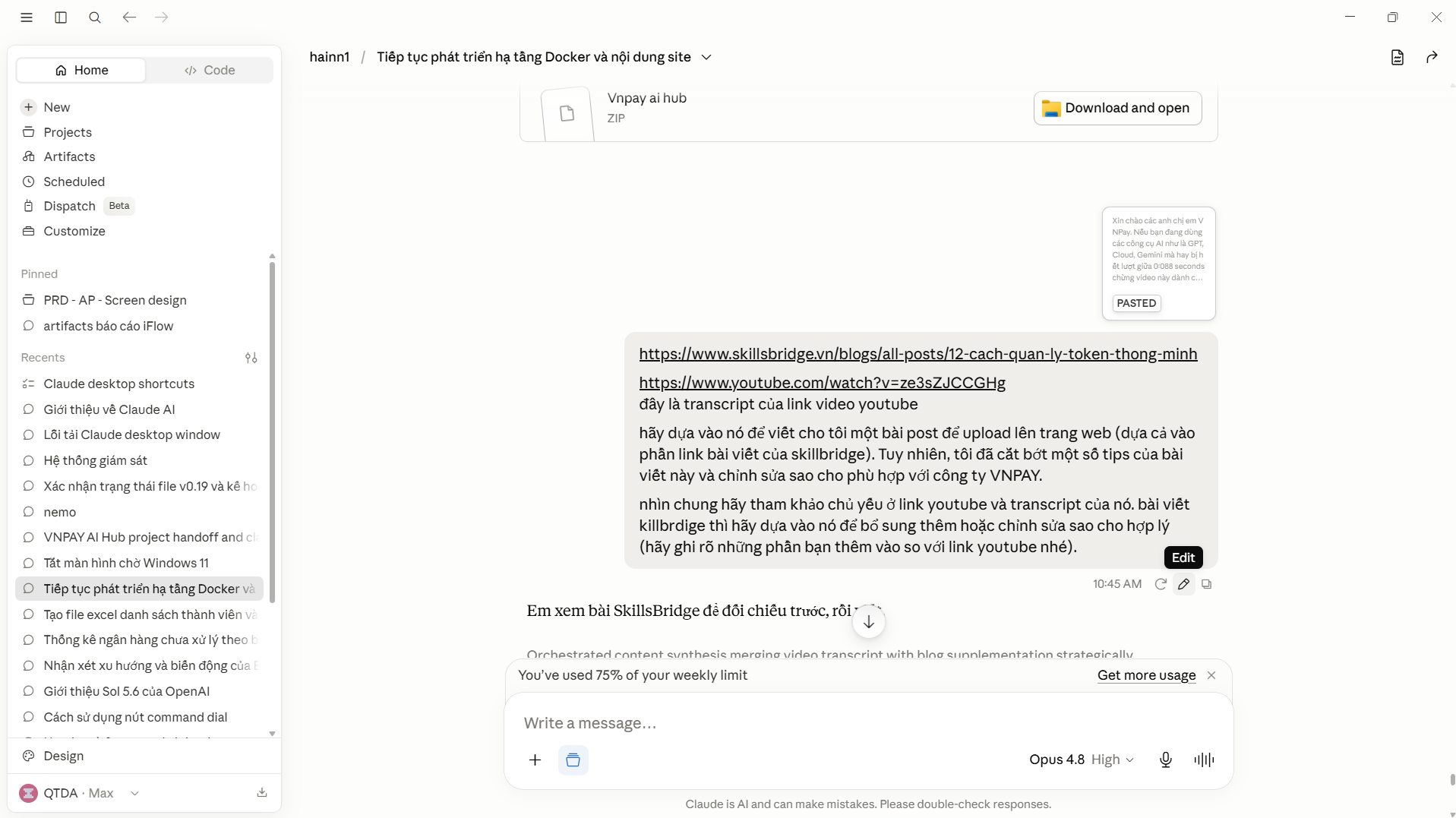
Task: Open Projects in the sidebar
Action: pyautogui.click(x=68, y=132)
